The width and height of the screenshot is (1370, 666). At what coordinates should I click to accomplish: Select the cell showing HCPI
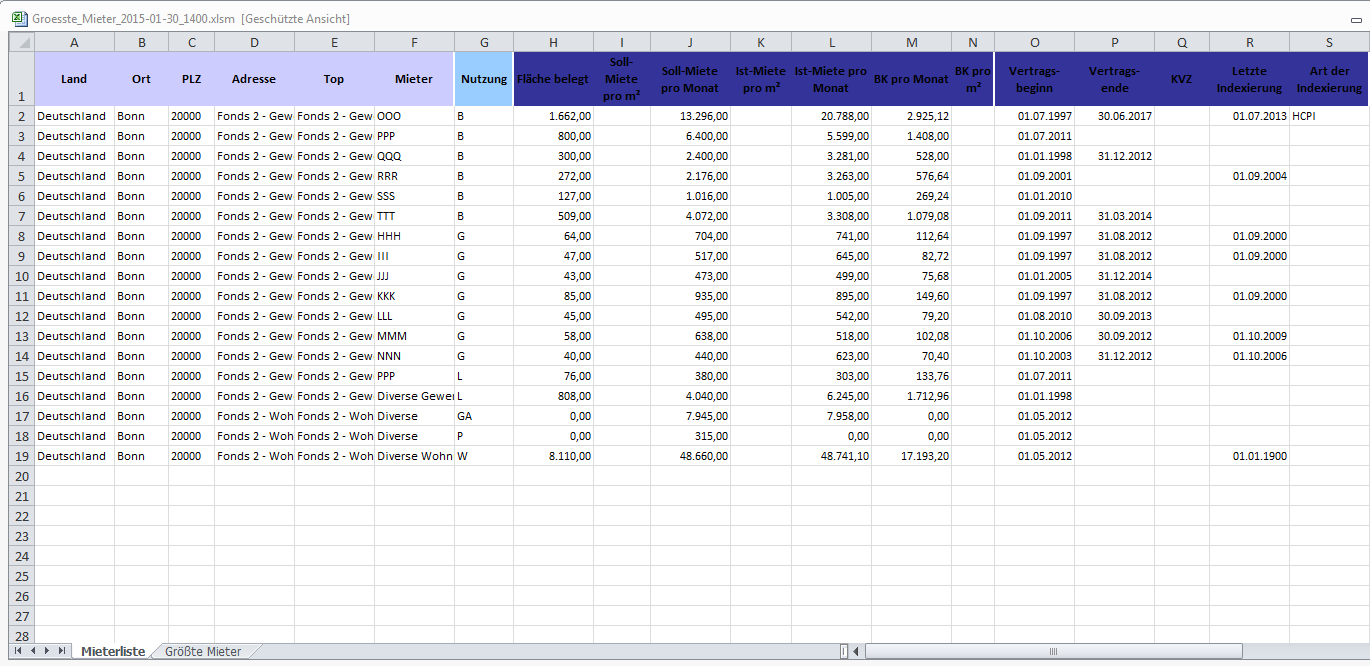point(1329,116)
